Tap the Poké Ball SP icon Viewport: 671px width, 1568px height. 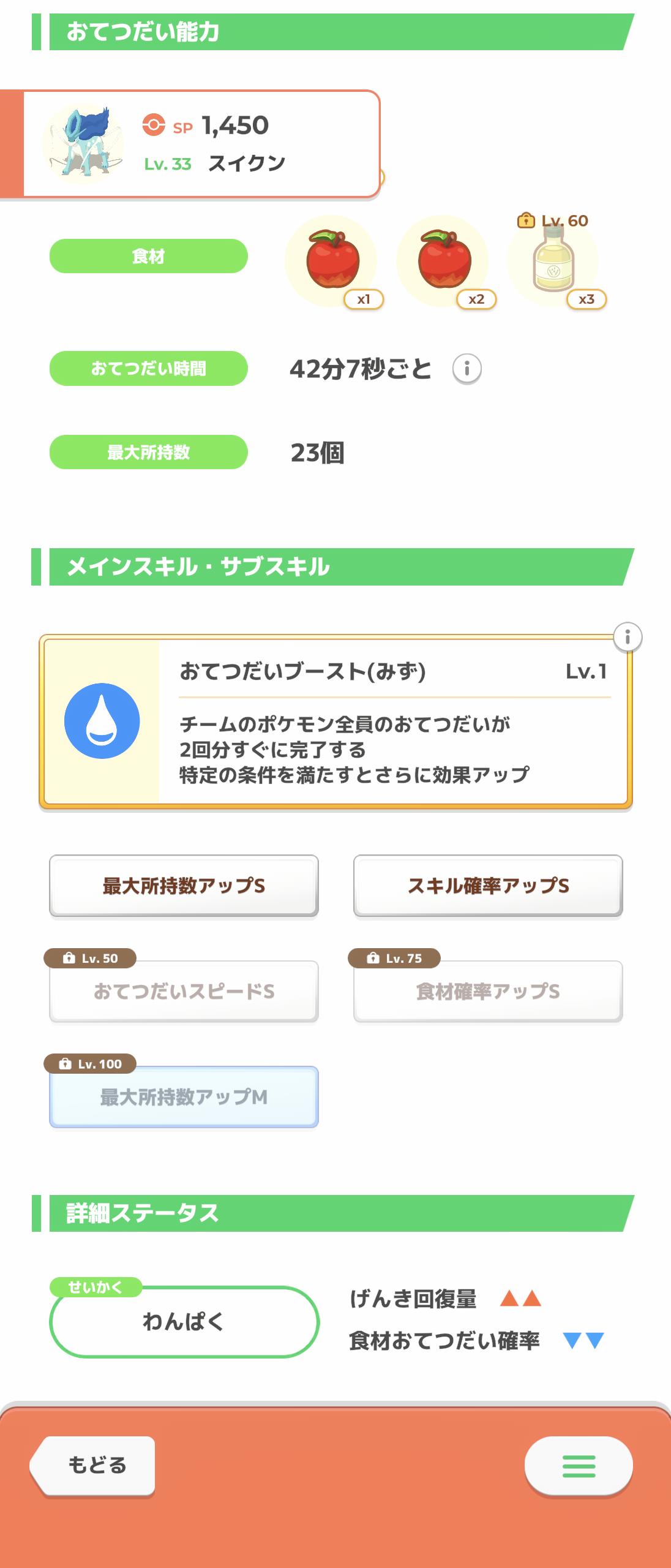click(x=153, y=126)
